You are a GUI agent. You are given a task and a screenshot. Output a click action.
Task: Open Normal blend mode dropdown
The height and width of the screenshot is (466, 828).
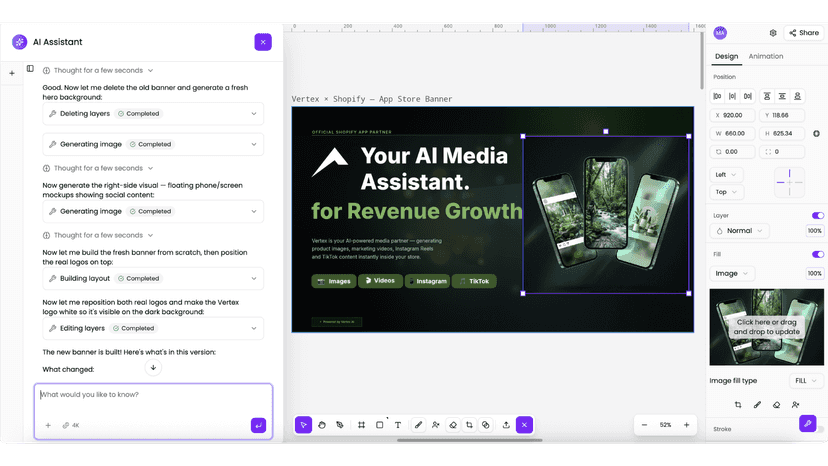(739, 231)
